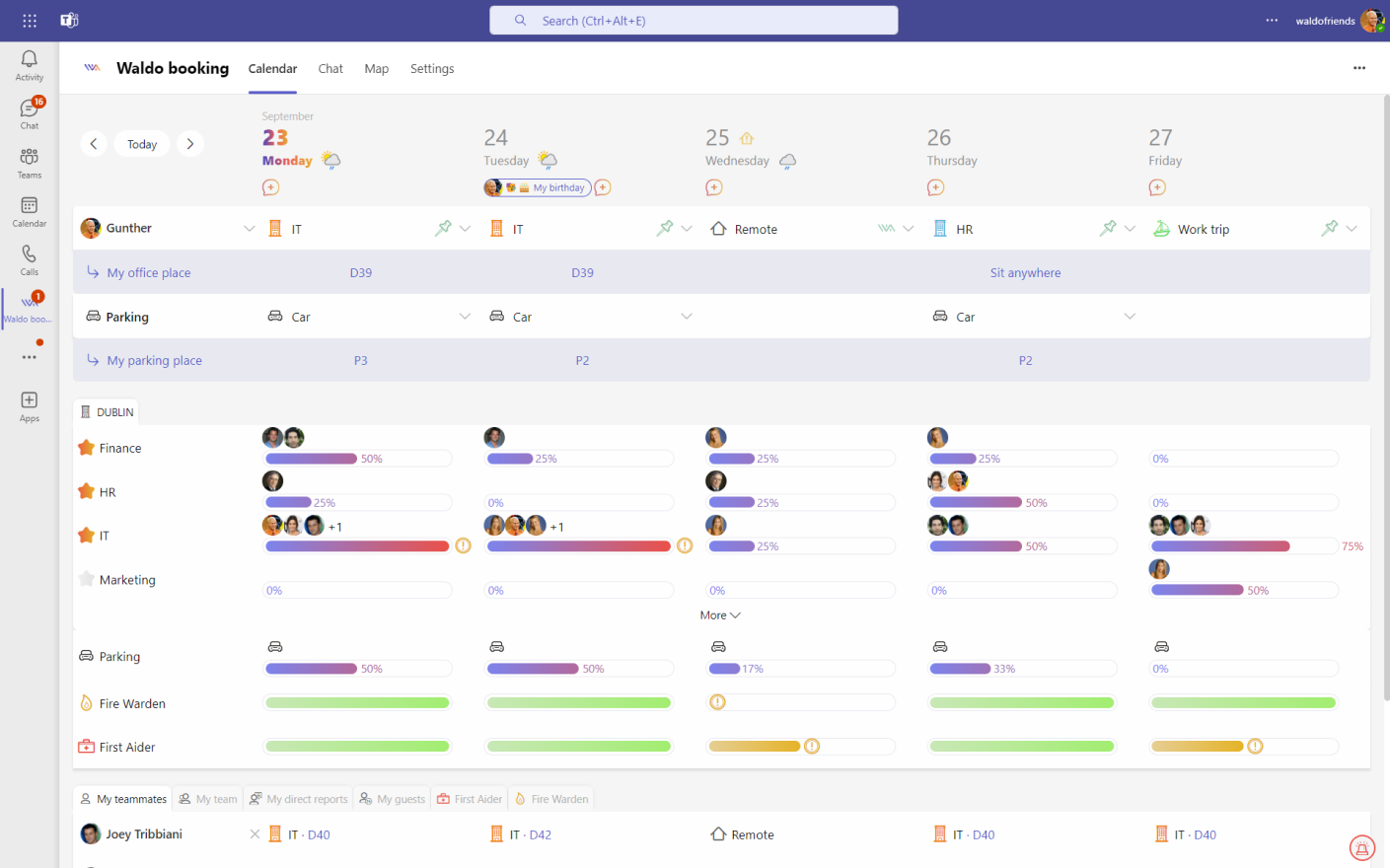Open My birthday event chip
This screenshot has height=868, width=1390.
(538, 187)
